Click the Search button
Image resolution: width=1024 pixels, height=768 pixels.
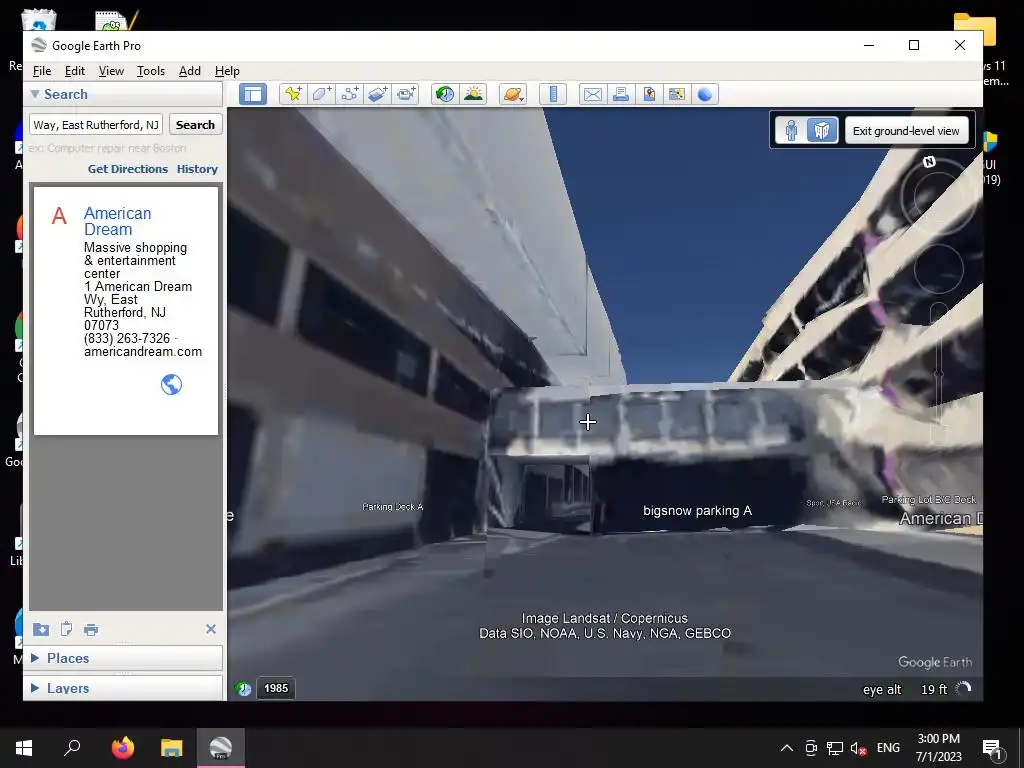coord(195,125)
